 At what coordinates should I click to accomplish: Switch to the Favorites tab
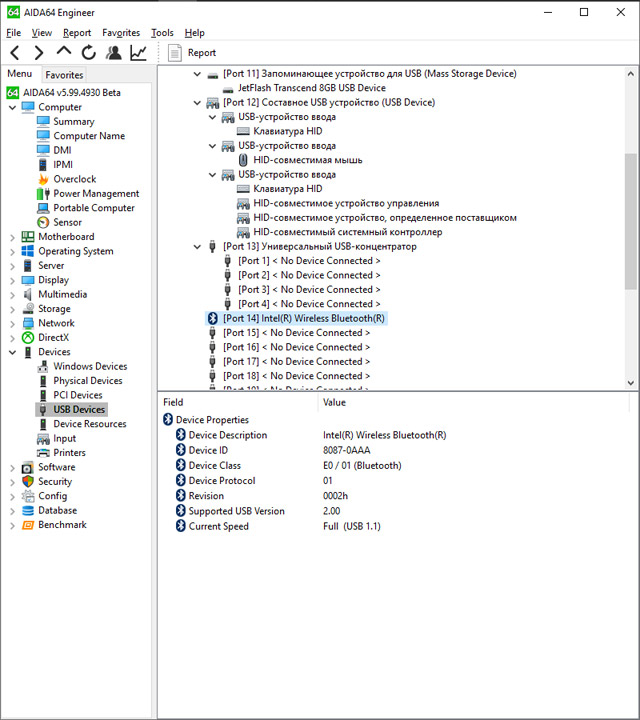pyautogui.click(x=64, y=75)
